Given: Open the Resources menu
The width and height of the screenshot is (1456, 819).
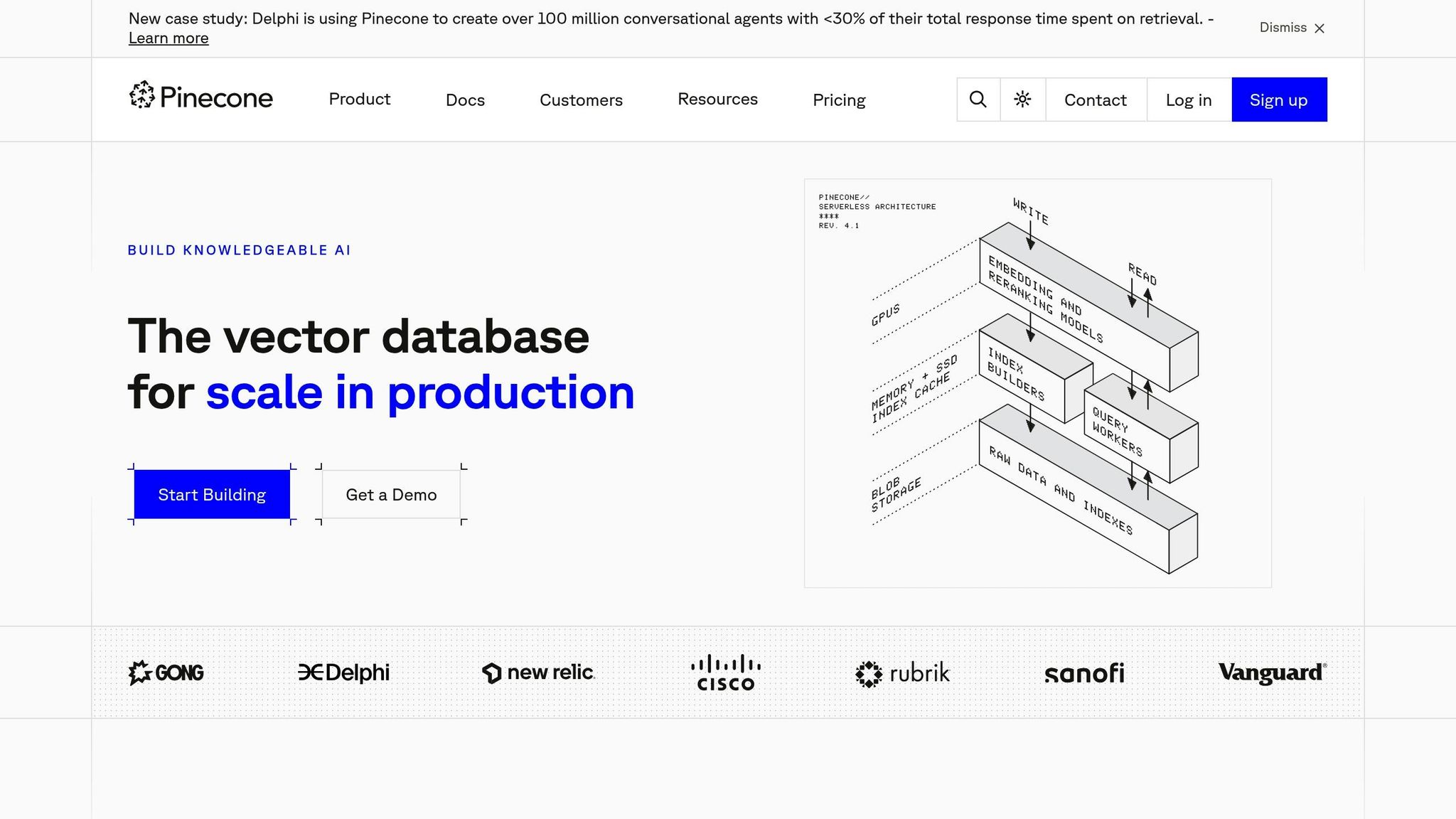Looking at the screenshot, I should (717, 100).
